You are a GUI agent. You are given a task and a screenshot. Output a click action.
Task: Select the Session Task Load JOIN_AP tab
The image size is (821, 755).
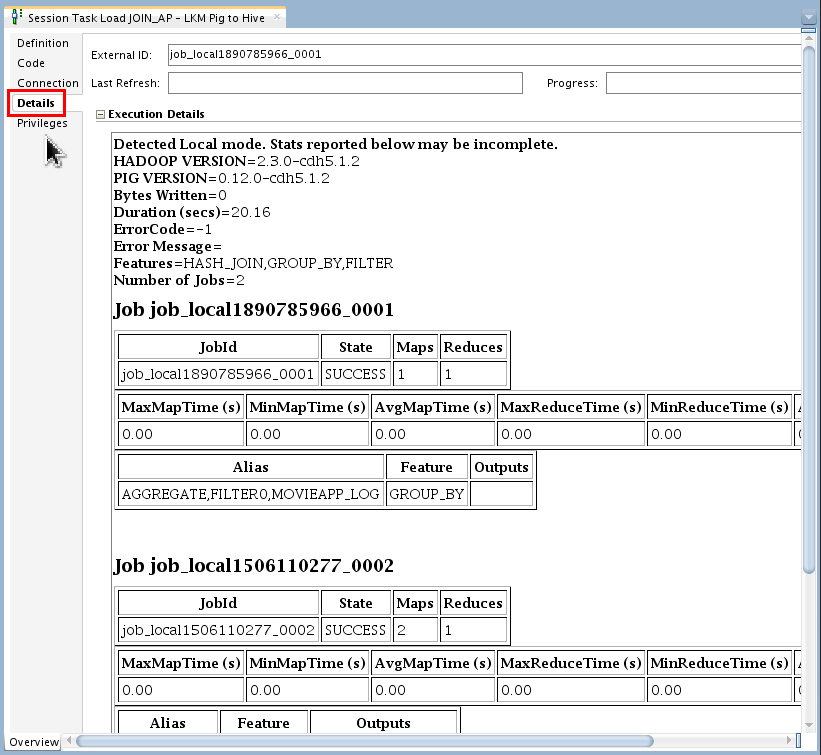point(146,18)
